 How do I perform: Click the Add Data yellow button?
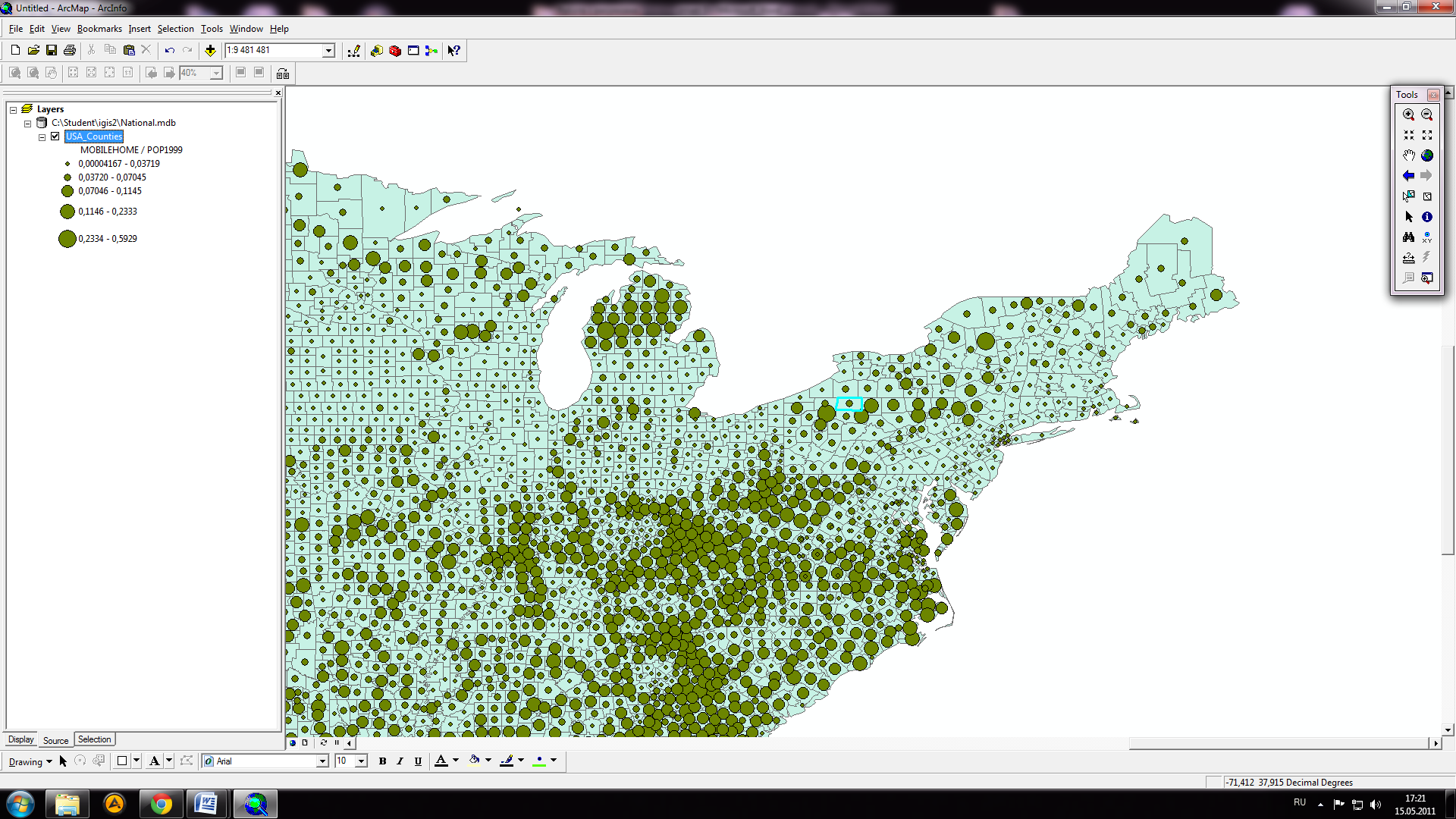click(x=210, y=50)
